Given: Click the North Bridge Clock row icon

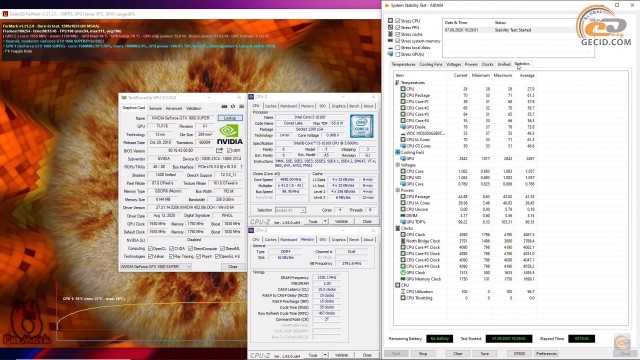Looking at the screenshot, I should coord(403,241).
